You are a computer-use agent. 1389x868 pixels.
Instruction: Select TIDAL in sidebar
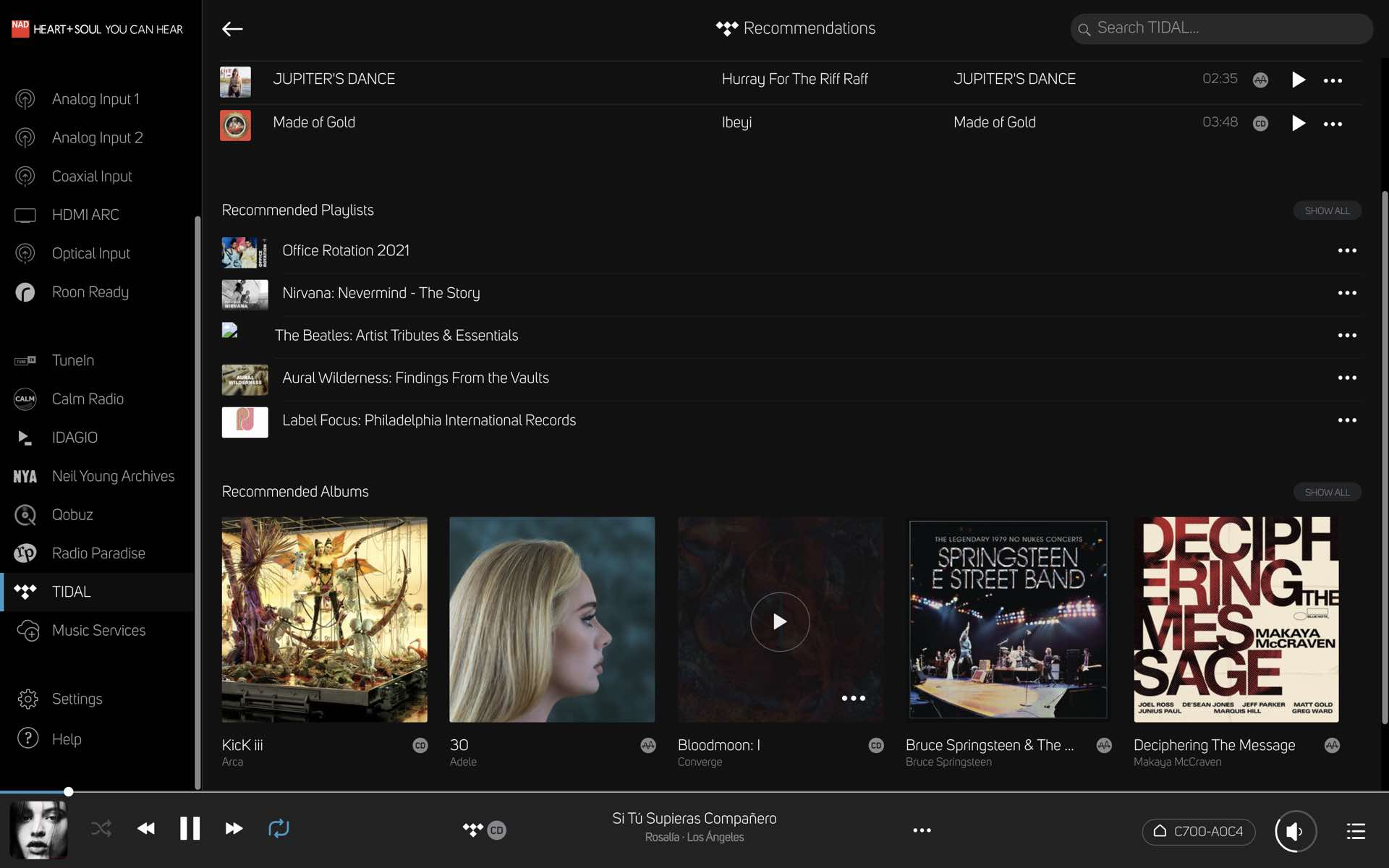[x=98, y=592]
